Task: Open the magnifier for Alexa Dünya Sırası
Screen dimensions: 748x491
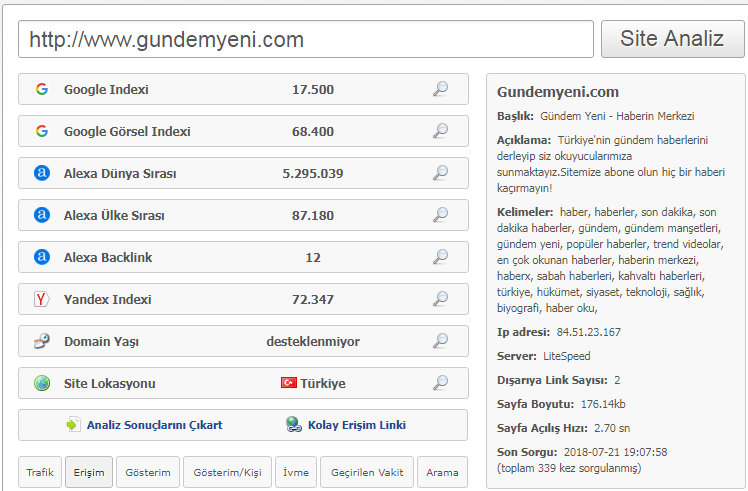Action: (x=440, y=173)
